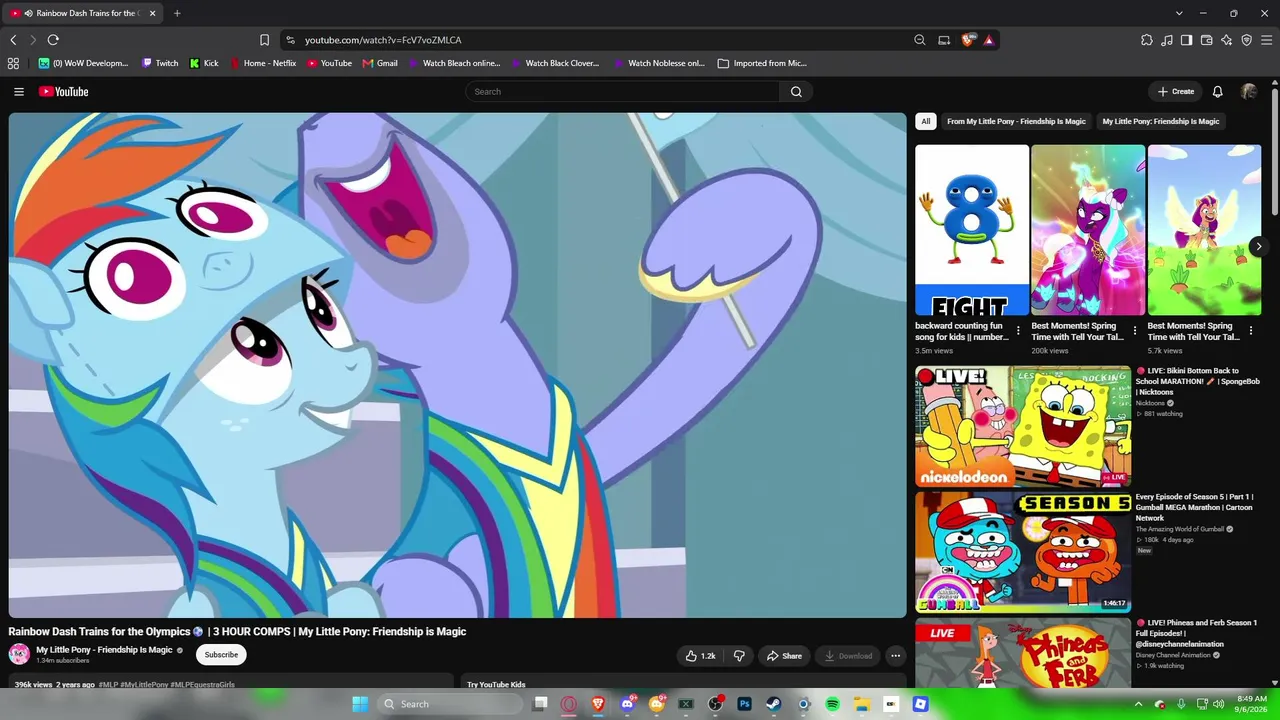The image size is (1280, 720).
Task: Open Brave Wallet
Action: pos(1206,40)
